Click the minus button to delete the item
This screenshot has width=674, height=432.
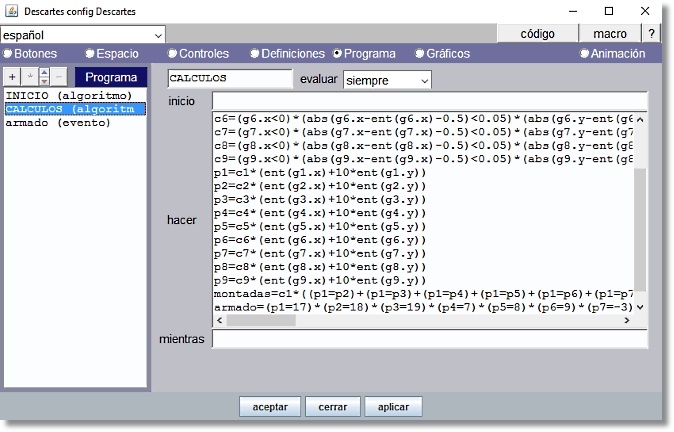60,77
